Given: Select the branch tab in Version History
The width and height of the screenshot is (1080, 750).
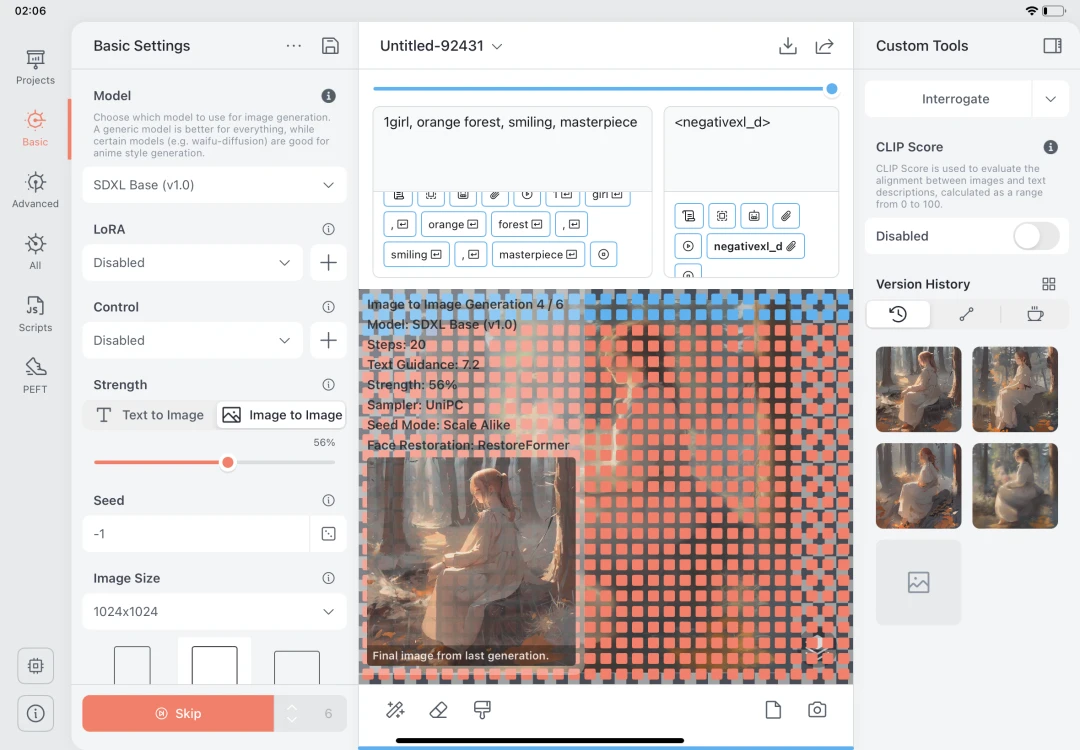Looking at the screenshot, I should [x=966, y=314].
